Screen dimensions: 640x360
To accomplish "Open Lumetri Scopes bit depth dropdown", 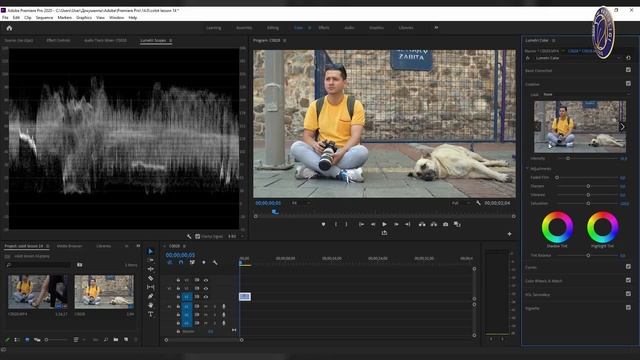I will [236, 236].
